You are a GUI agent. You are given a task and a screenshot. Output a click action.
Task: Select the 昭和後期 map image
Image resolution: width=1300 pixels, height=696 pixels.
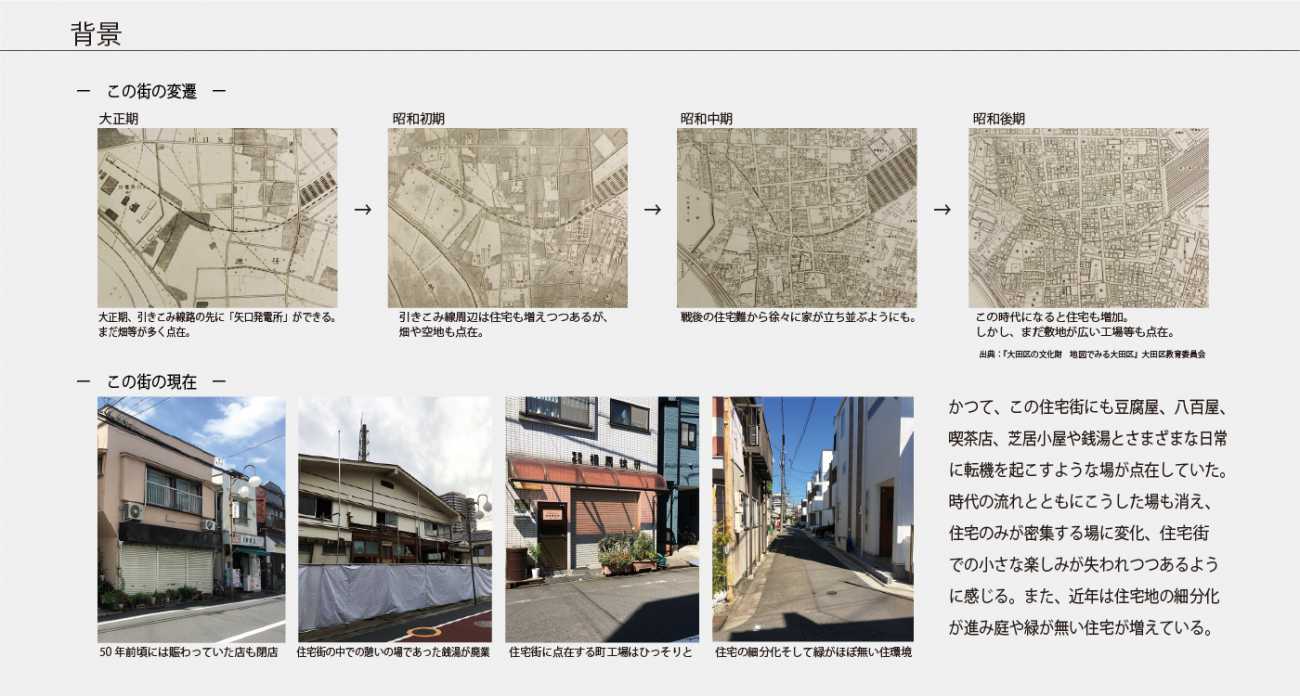click(1088, 217)
